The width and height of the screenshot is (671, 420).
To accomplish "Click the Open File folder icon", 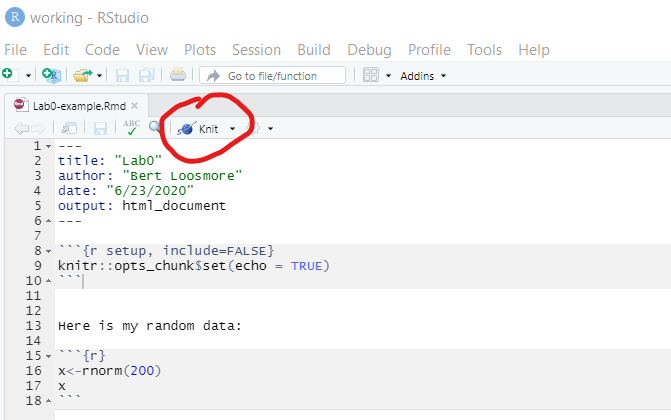I will [82, 75].
